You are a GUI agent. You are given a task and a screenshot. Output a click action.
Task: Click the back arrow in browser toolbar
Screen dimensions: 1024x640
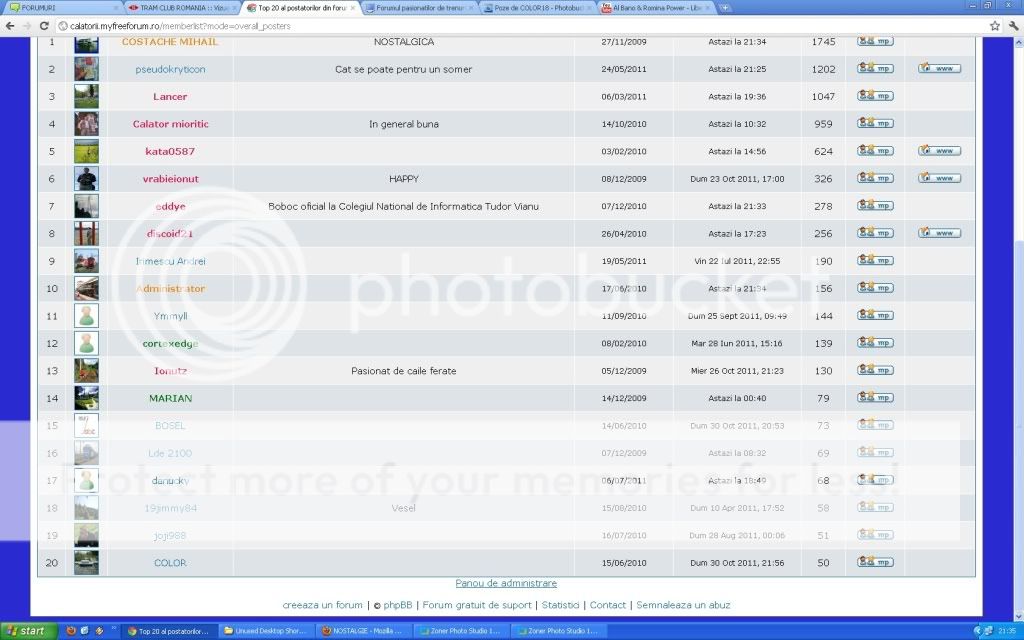[x=10, y=26]
